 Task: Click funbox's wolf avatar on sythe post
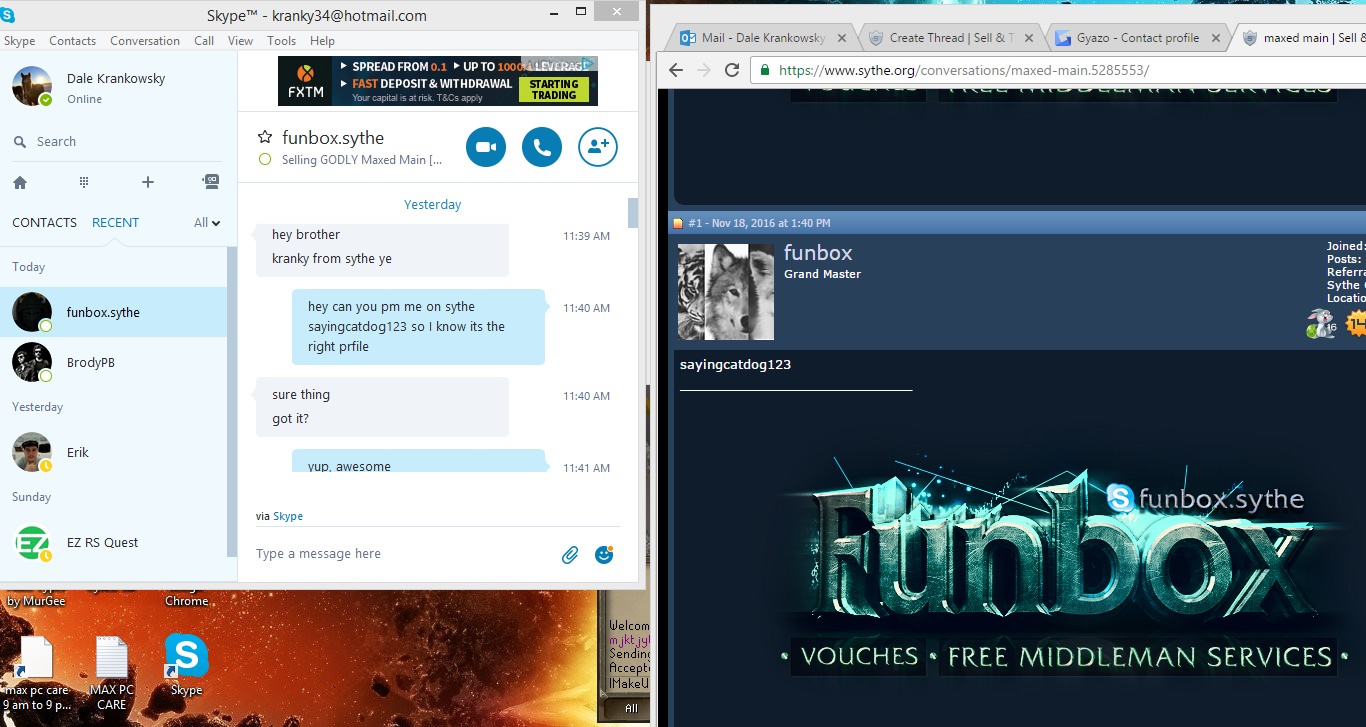726,292
